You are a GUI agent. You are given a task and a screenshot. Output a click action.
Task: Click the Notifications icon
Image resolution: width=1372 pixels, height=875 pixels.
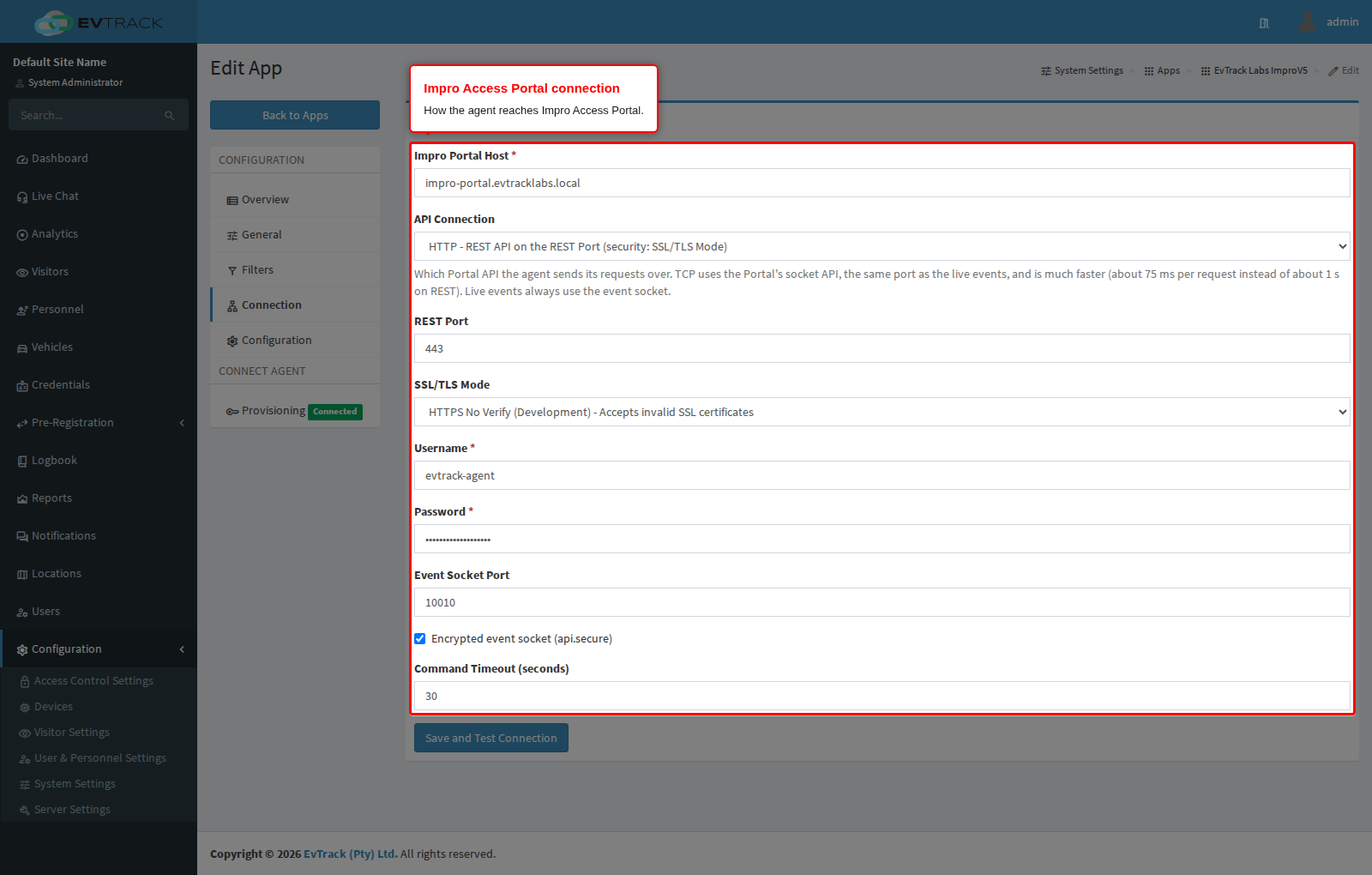pyautogui.click(x=22, y=537)
